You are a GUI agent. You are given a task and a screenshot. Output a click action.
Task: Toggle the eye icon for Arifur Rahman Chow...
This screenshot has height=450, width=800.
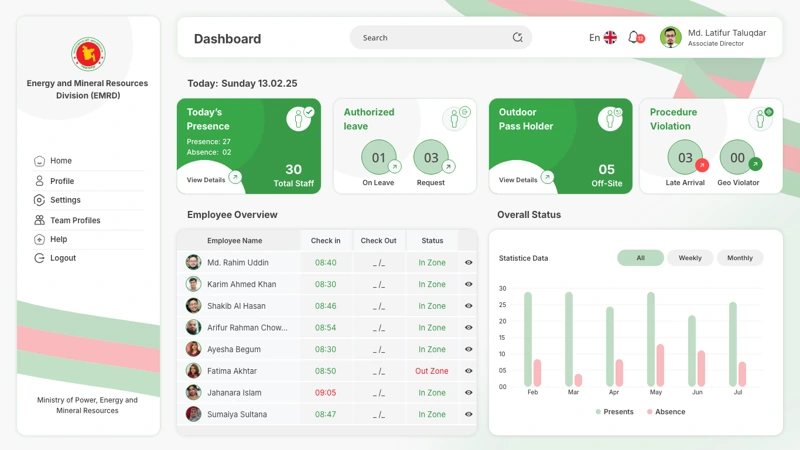(x=468, y=328)
